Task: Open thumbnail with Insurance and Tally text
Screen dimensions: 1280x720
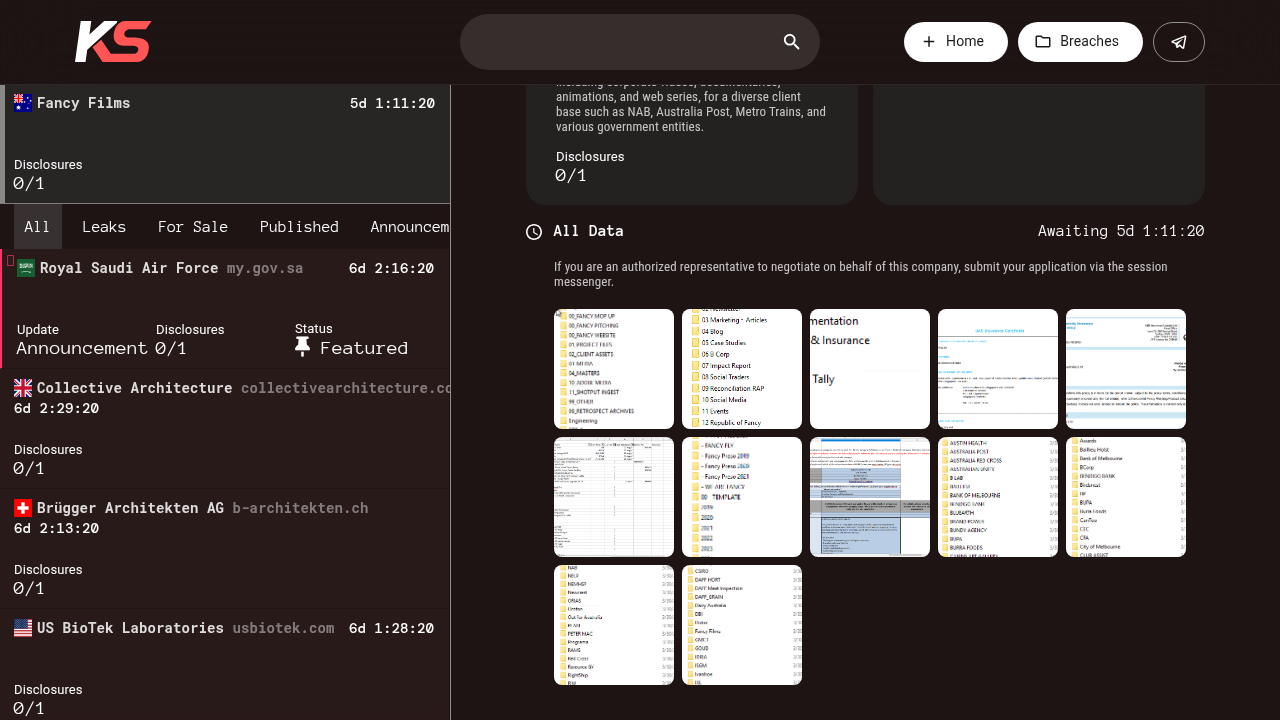Action: [x=870, y=369]
